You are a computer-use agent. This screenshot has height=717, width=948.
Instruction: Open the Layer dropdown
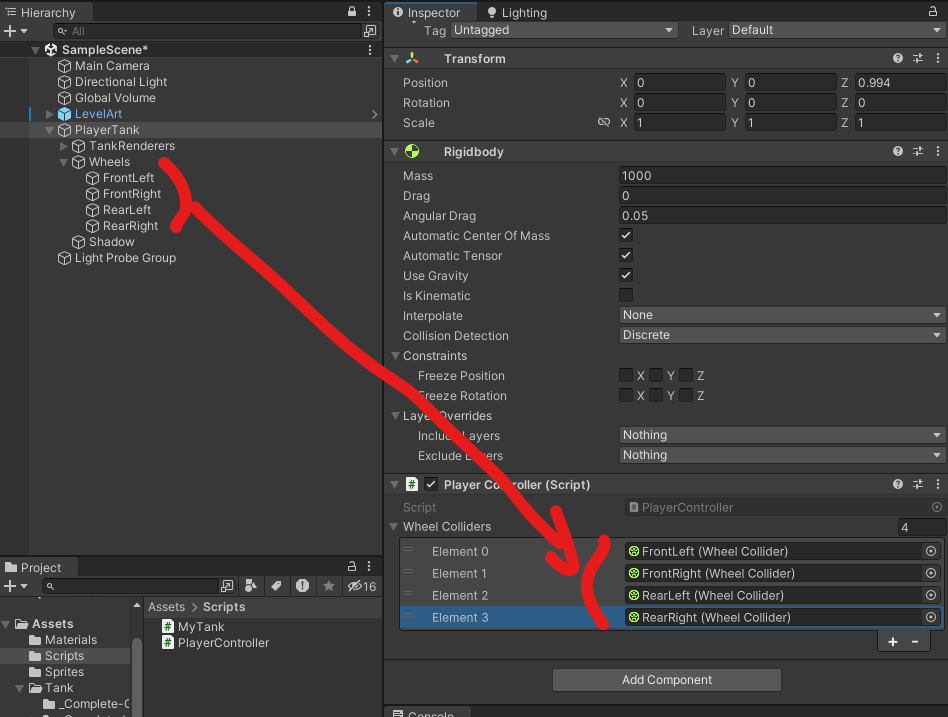tap(837, 30)
